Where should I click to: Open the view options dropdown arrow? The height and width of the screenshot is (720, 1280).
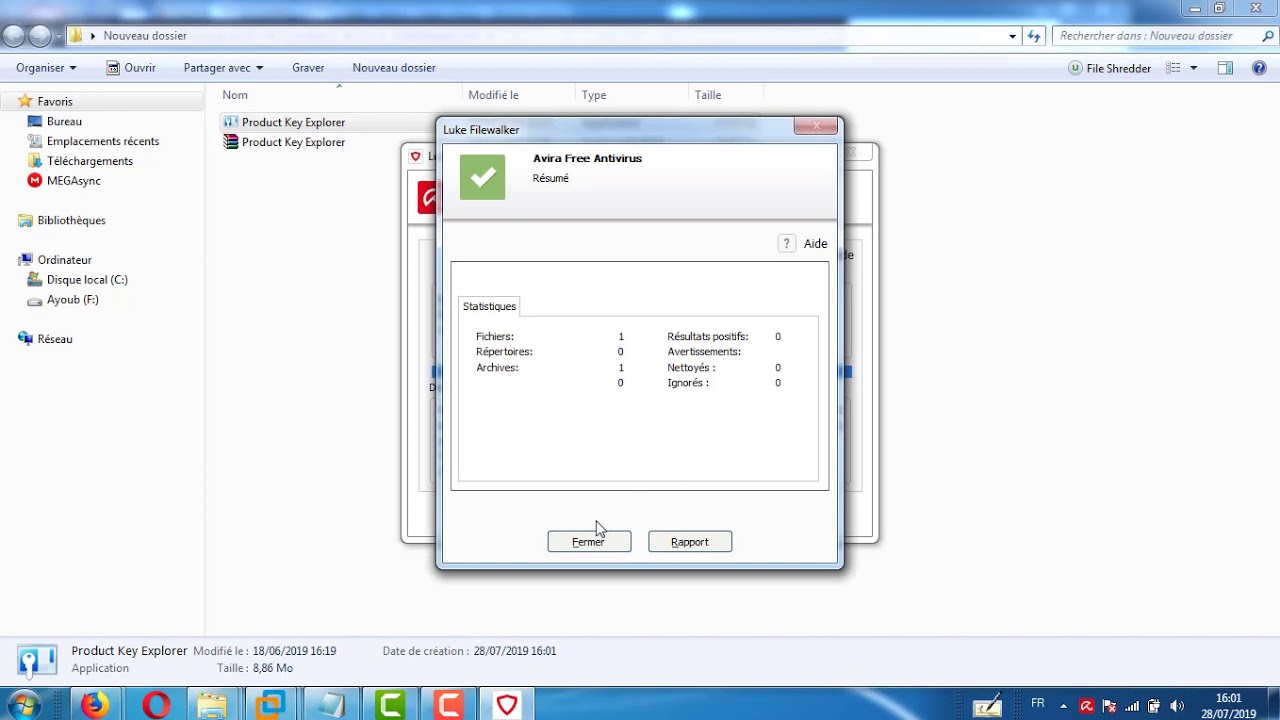click(x=1194, y=68)
